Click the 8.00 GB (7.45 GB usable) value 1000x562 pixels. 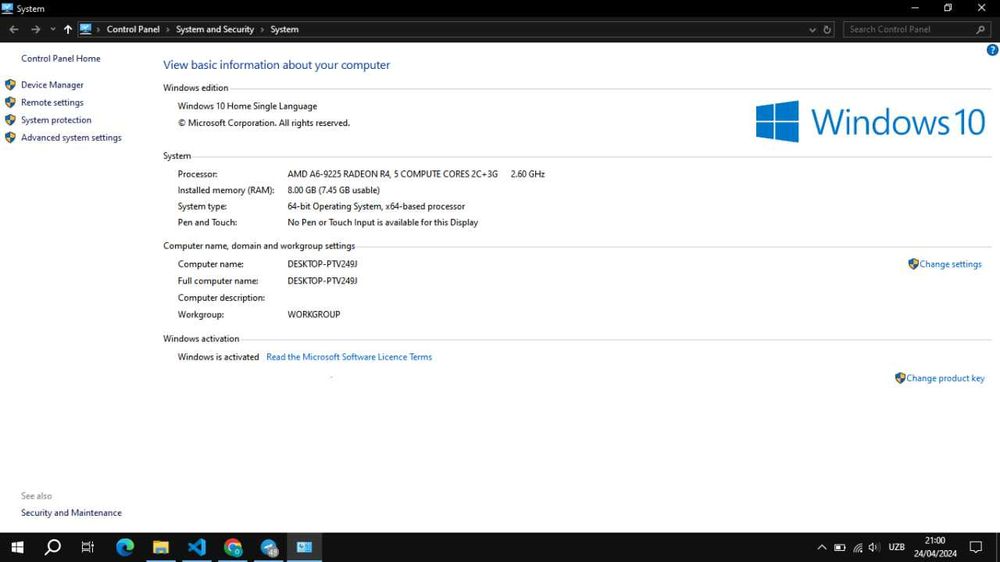tap(333, 190)
